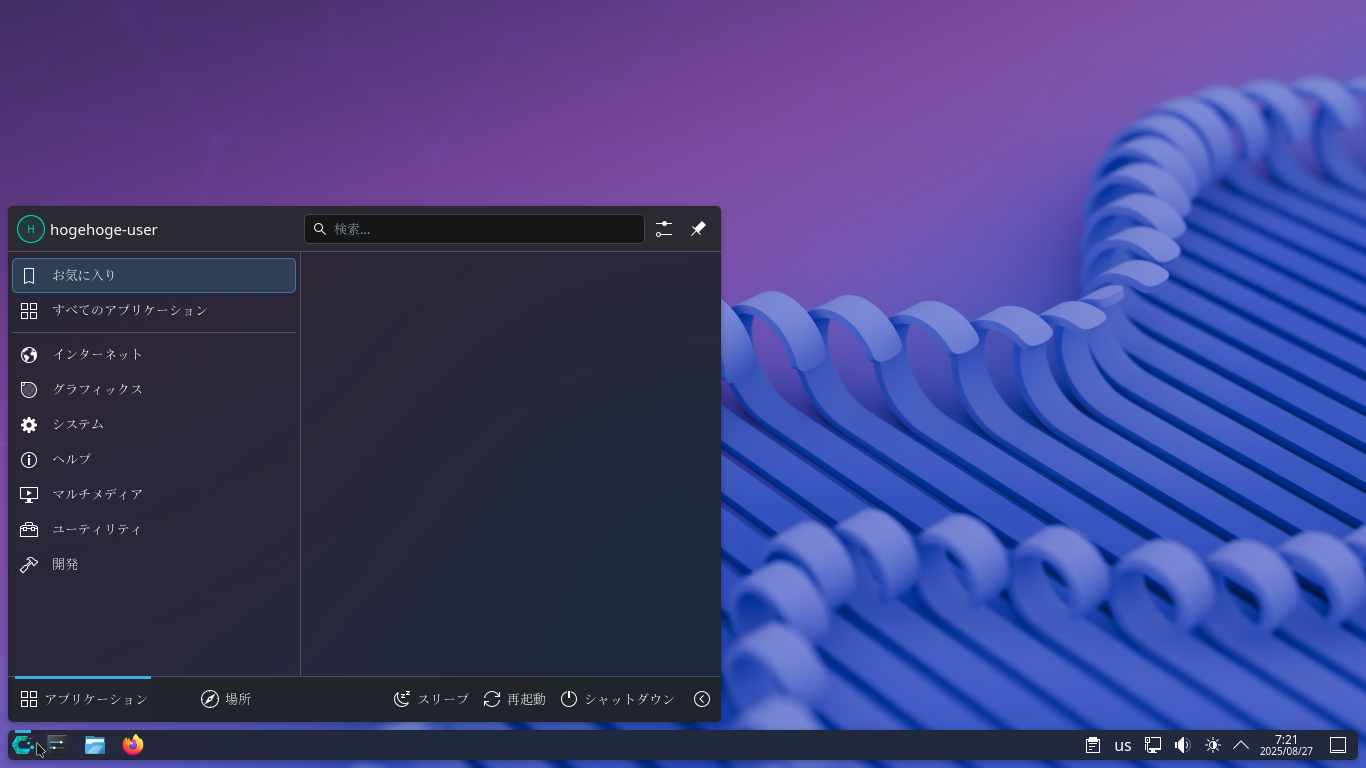Click the application launcher icon in taskbar
The height and width of the screenshot is (768, 1366).
pyautogui.click(x=22, y=745)
